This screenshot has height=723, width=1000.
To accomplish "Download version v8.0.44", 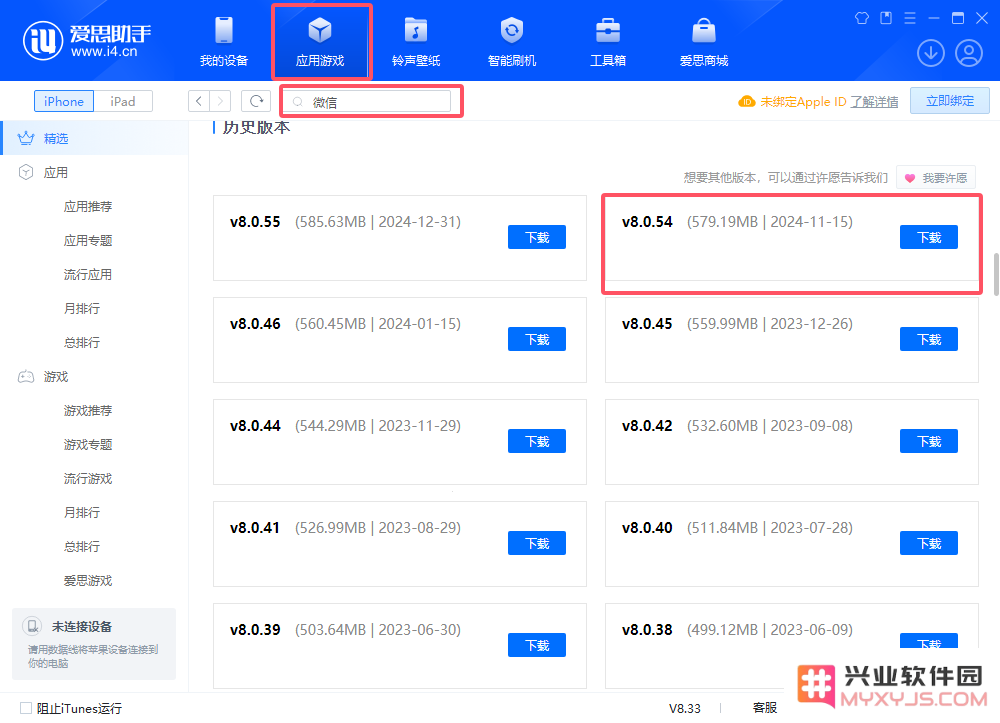I will click(x=537, y=441).
